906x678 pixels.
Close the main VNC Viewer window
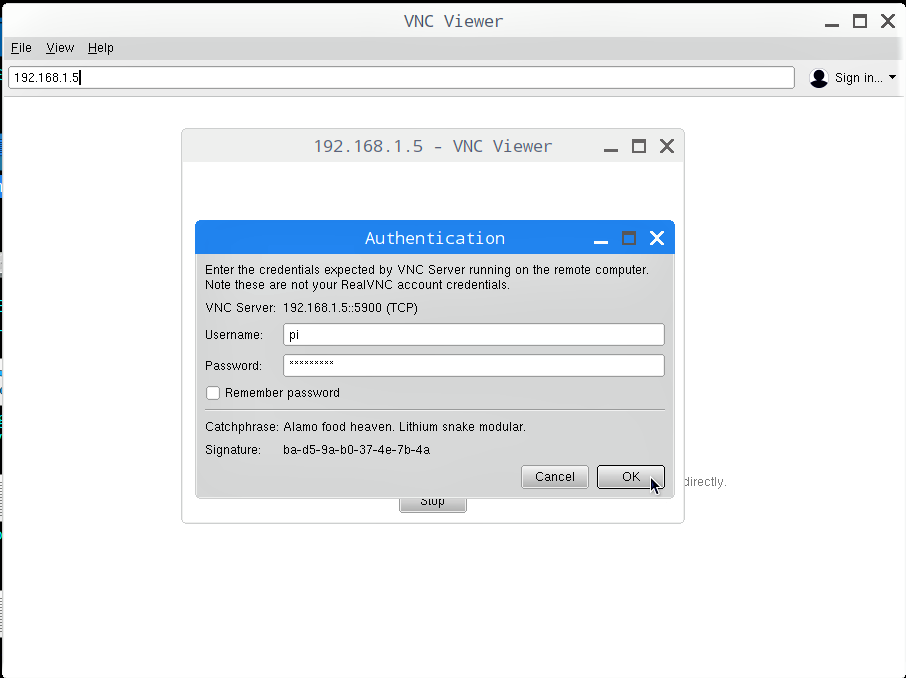pyautogui.click(x=888, y=21)
